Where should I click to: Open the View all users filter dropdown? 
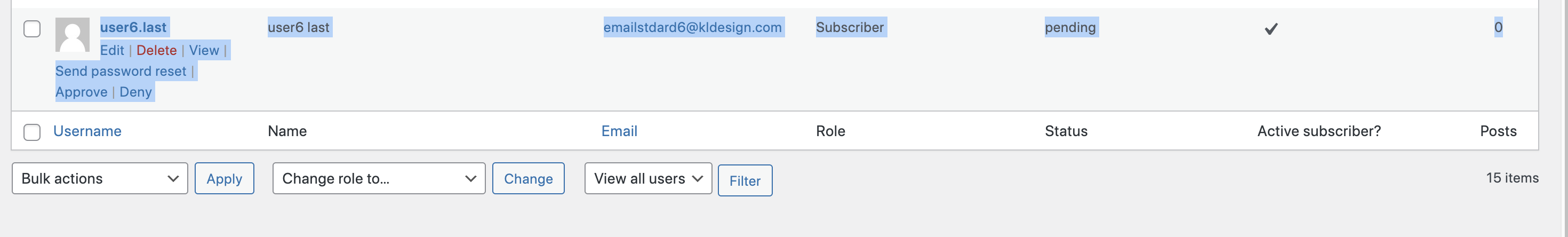[x=648, y=178]
